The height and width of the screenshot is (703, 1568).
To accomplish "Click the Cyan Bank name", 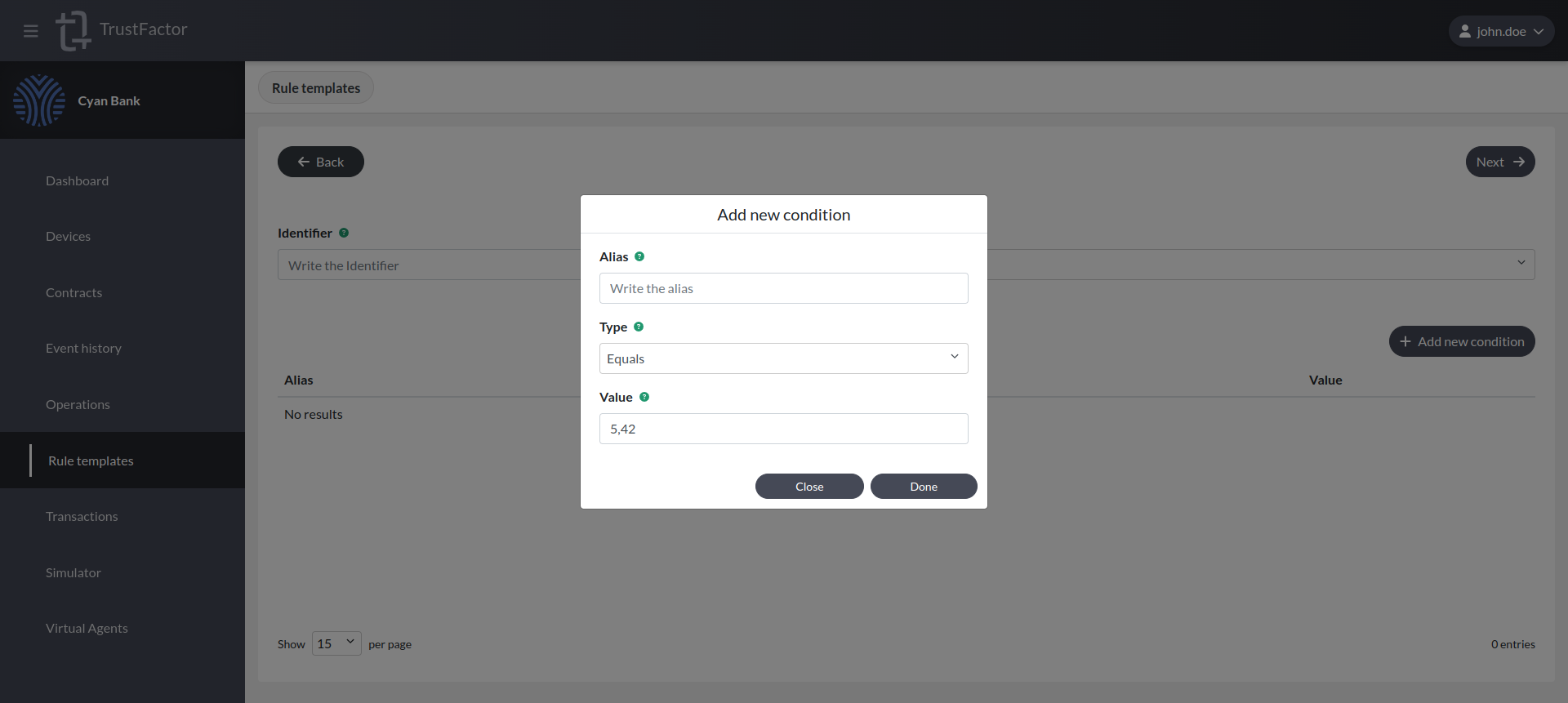I will pyautogui.click(x=109, y=100).
